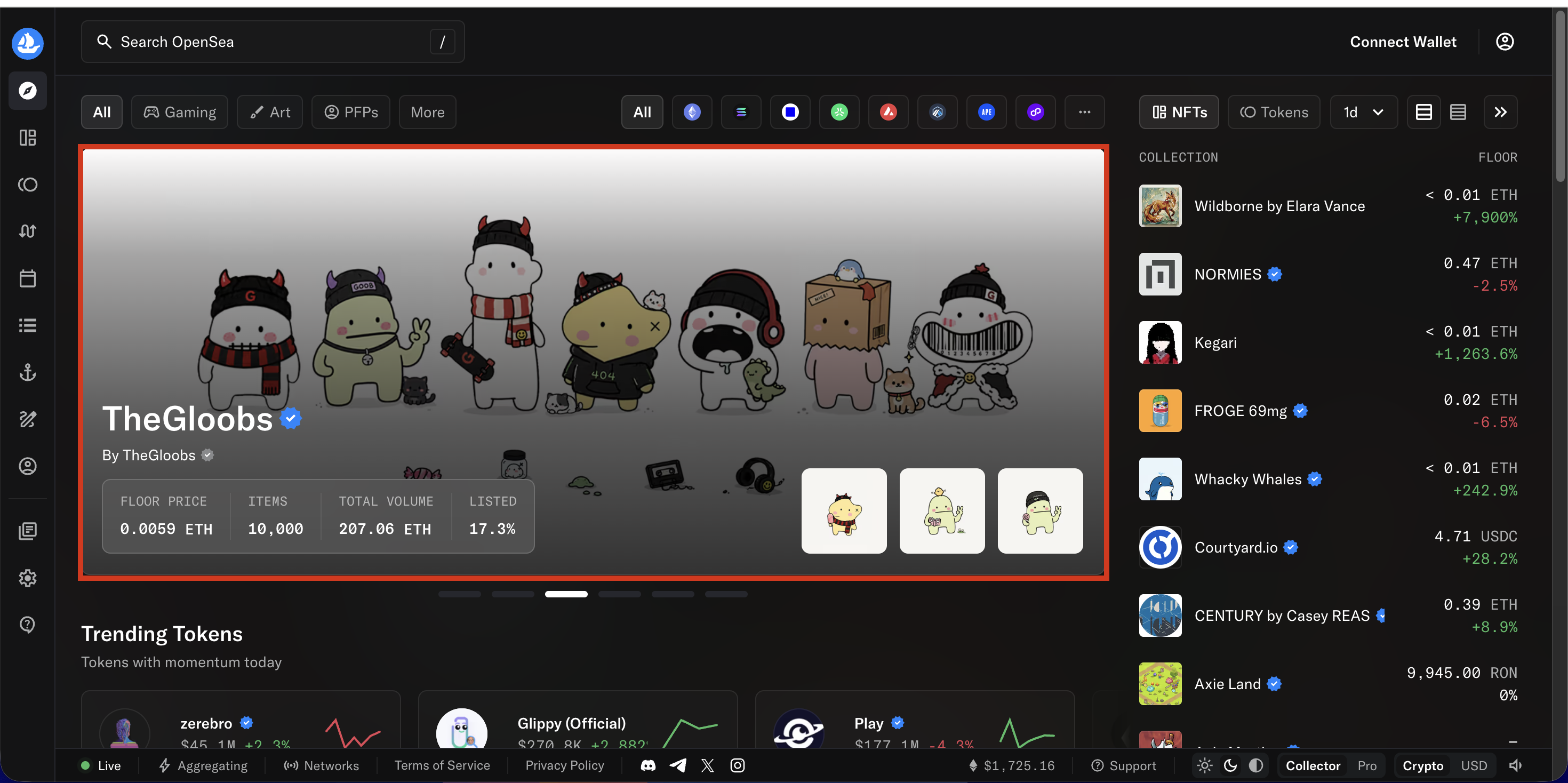
Task: Click the Aggregating status button
Action: pos(203,765)
